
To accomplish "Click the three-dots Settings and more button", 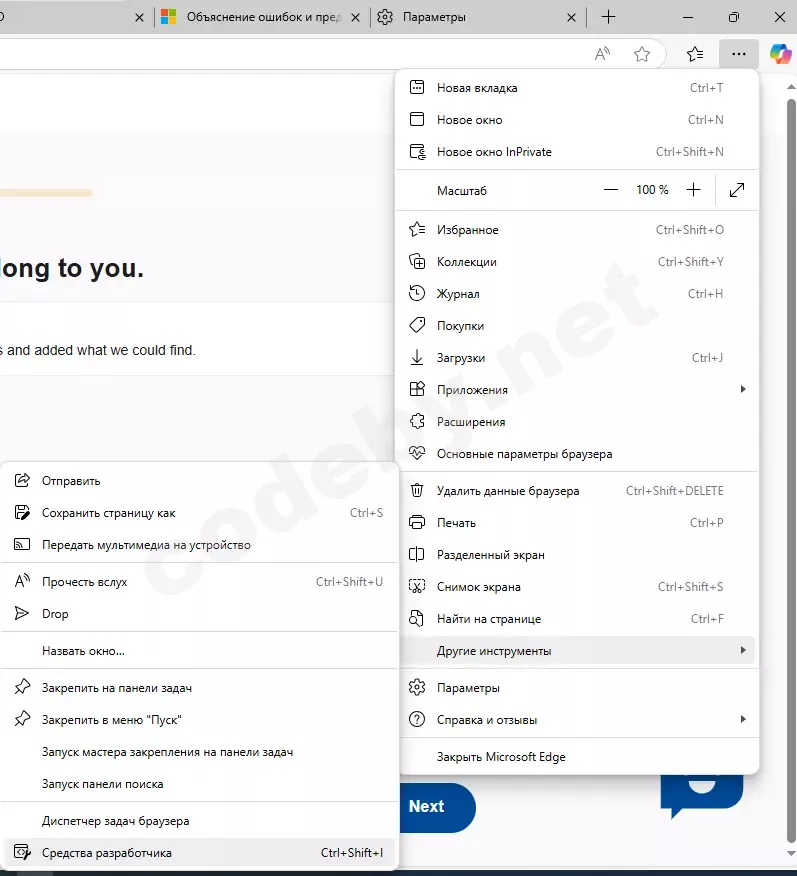I will point(738,54).
